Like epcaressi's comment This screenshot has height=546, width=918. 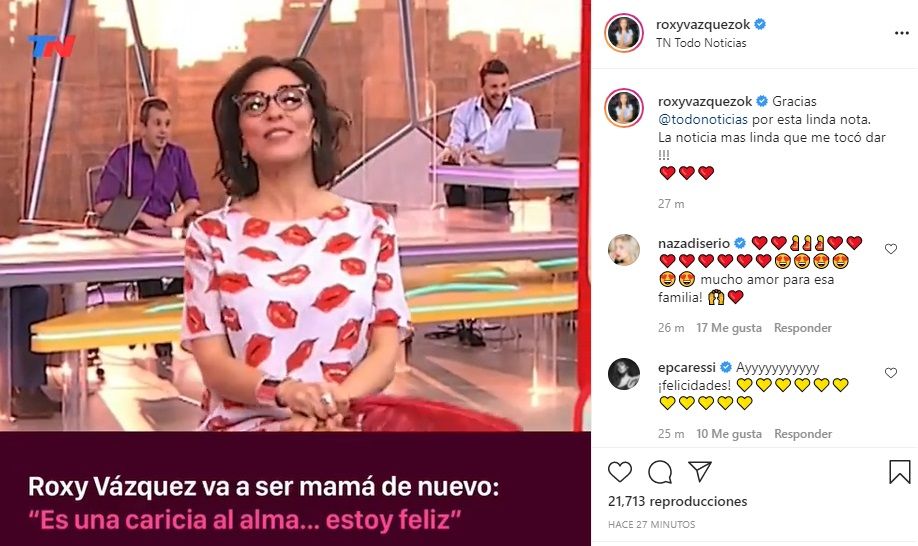pos(890,373)
